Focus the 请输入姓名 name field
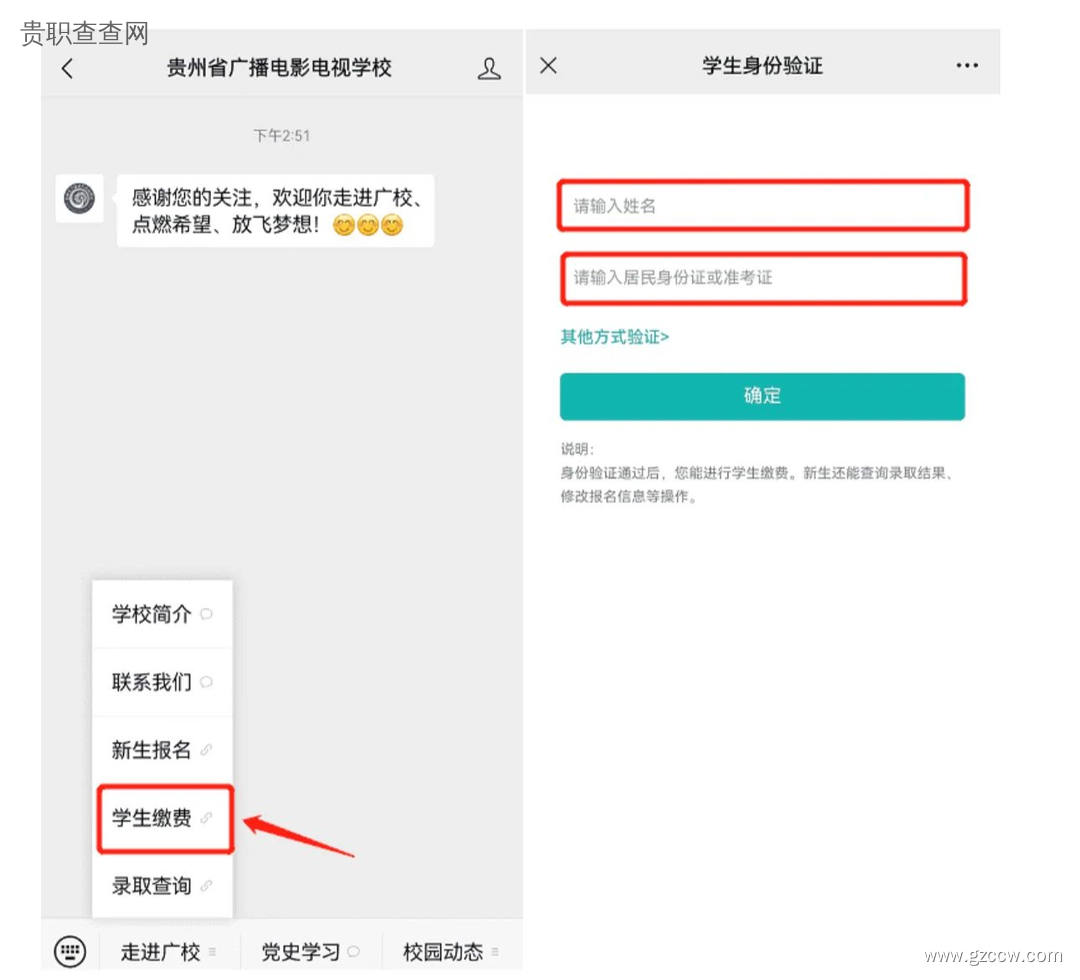This screenshot has width=1080, height=980. tap(763, 205)
